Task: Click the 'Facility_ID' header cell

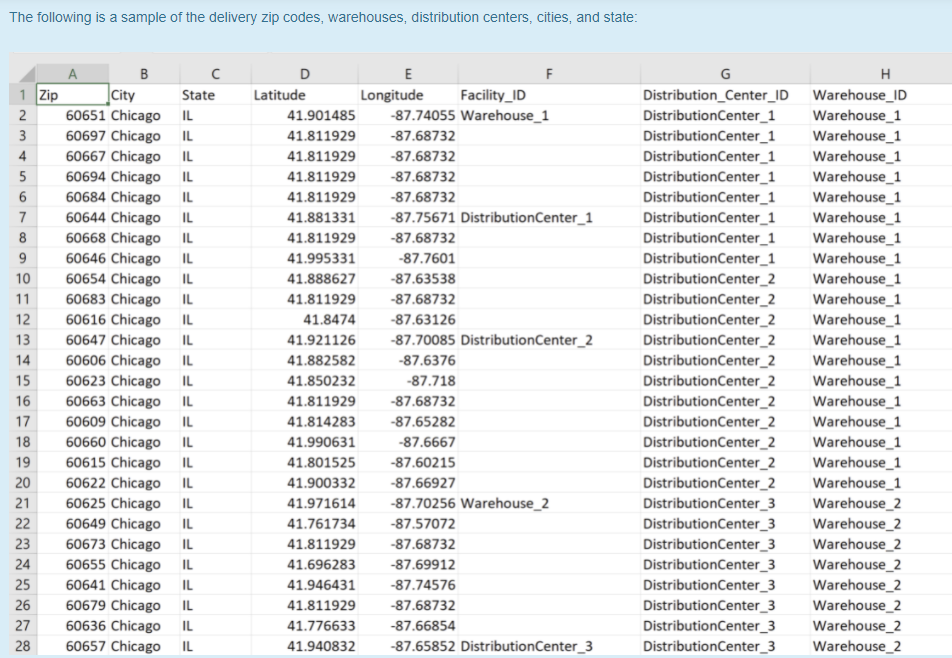Action: coord(549,95)
